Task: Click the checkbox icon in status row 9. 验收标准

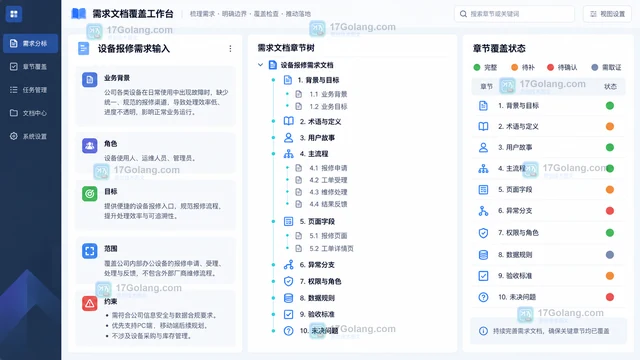Action: tap(483, 276)
